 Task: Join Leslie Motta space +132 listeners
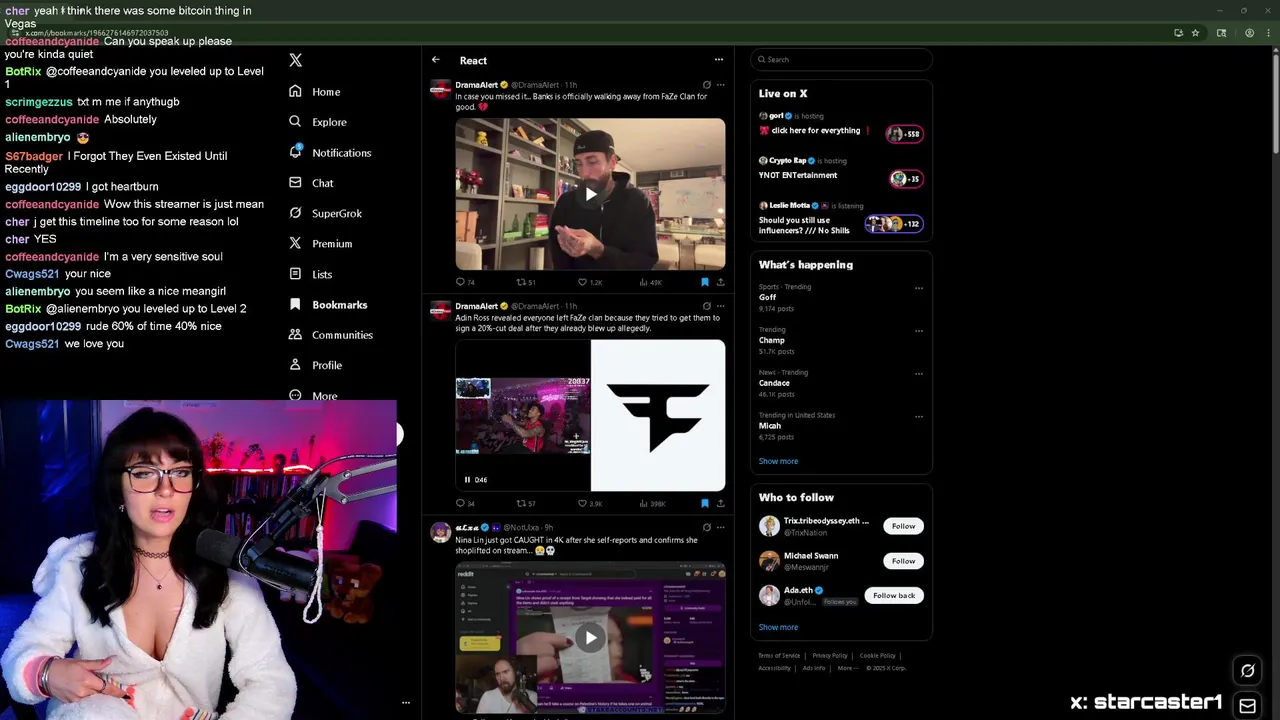pos(893,224)
